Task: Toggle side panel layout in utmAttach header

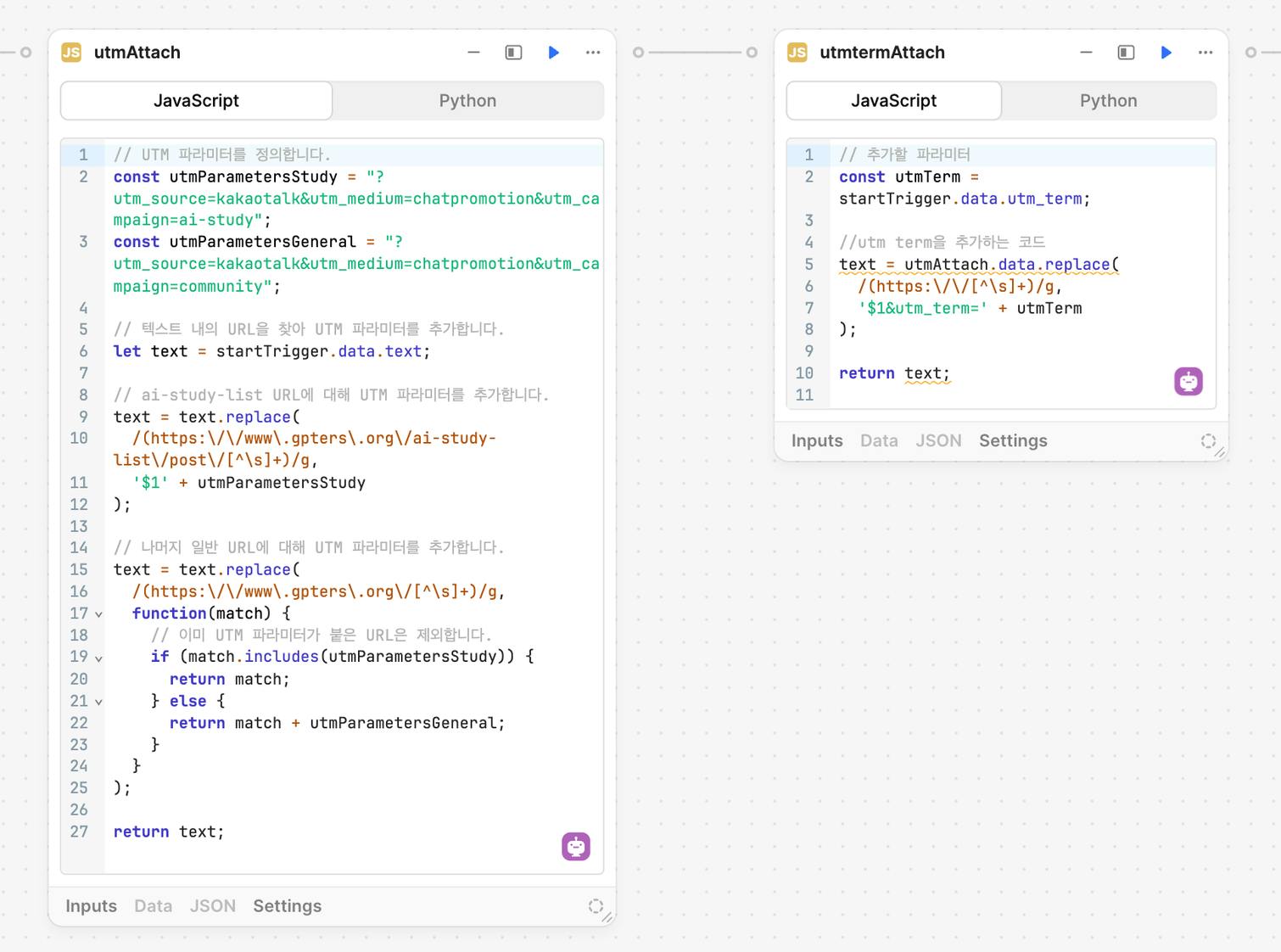Action: tap(513, 53)
